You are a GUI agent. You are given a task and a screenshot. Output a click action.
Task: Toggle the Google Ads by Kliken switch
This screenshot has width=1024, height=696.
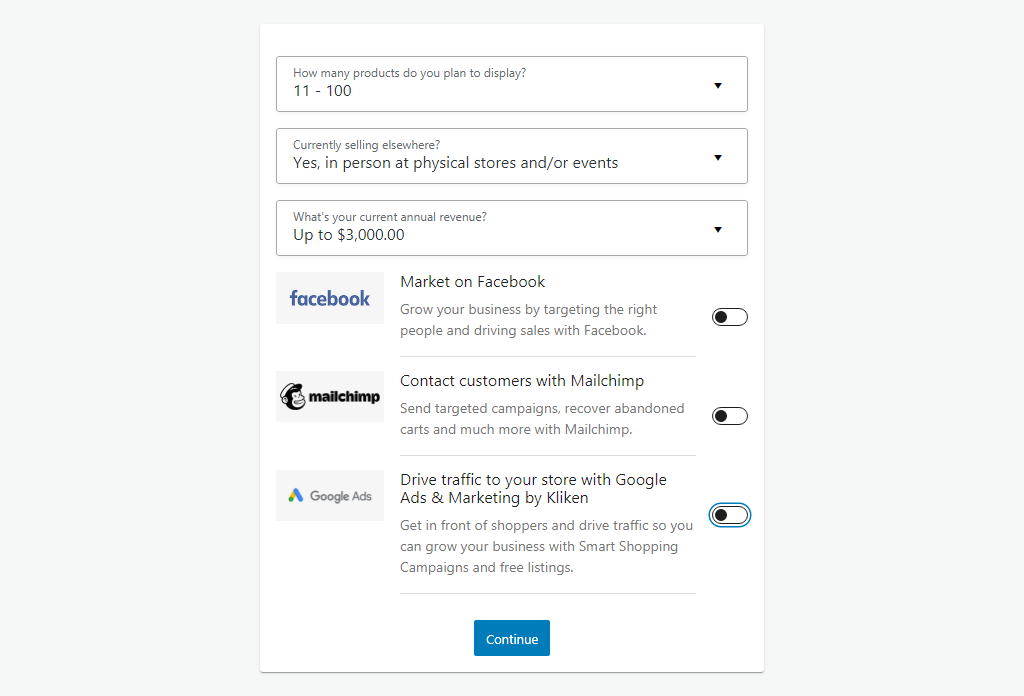(729, 515)
